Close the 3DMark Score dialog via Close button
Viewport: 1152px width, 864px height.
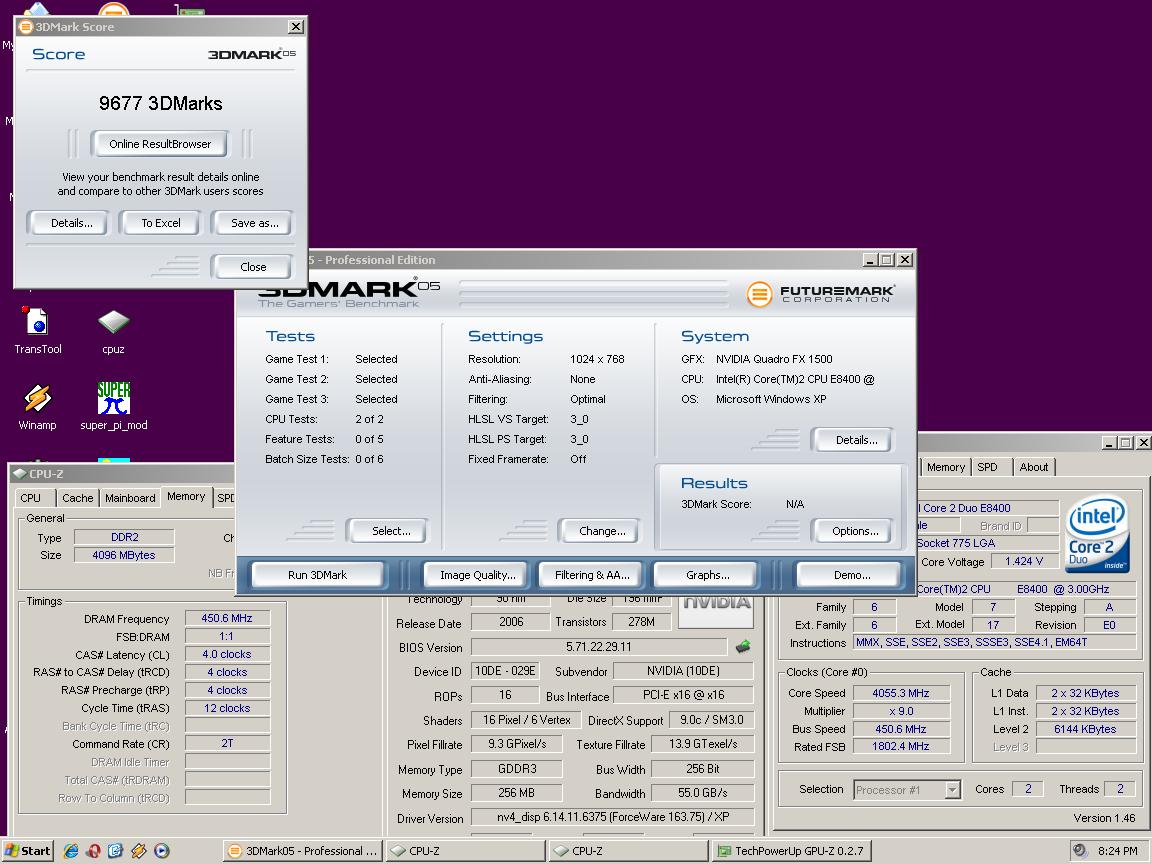(253, 267)
